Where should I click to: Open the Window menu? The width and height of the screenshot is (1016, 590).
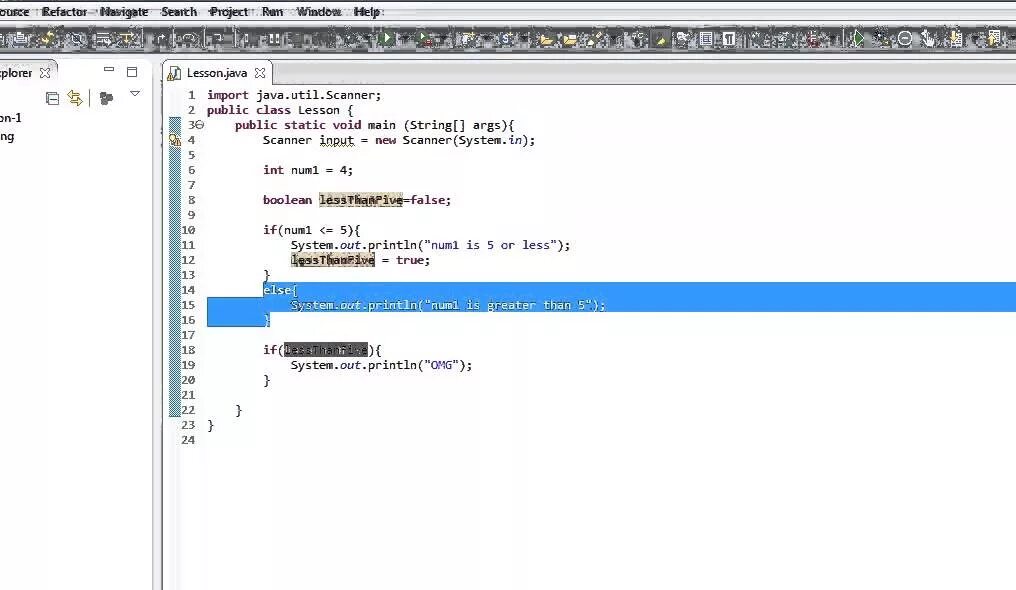tap(319, 12)
